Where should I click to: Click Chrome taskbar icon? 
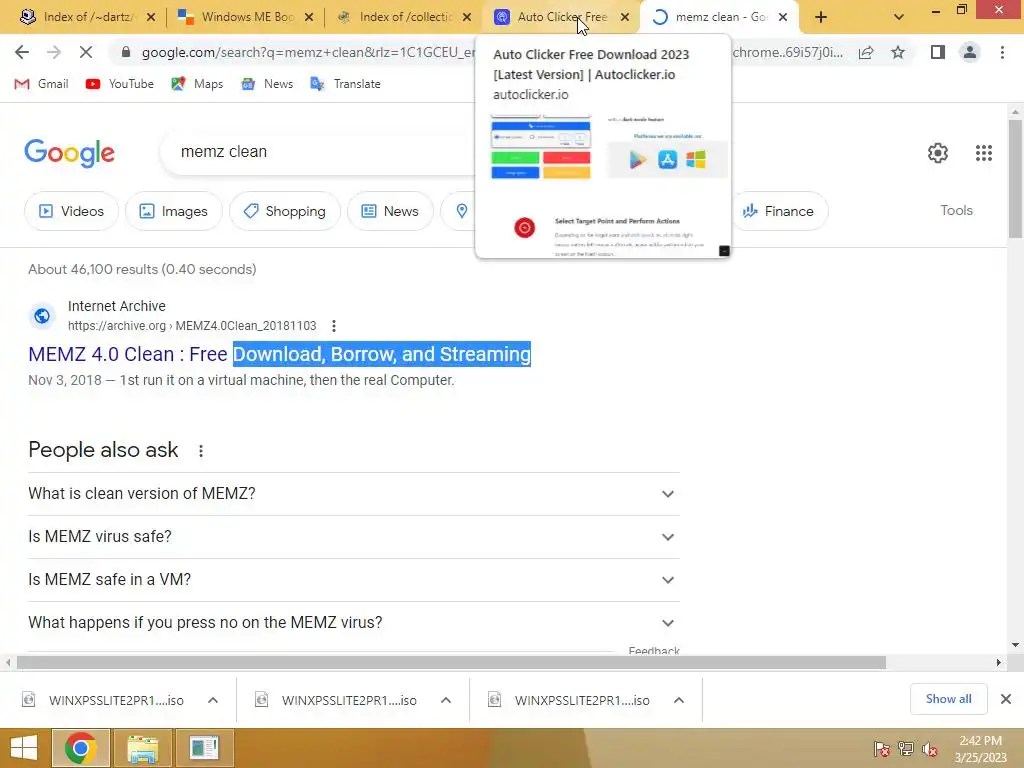(x=80, y=748)
